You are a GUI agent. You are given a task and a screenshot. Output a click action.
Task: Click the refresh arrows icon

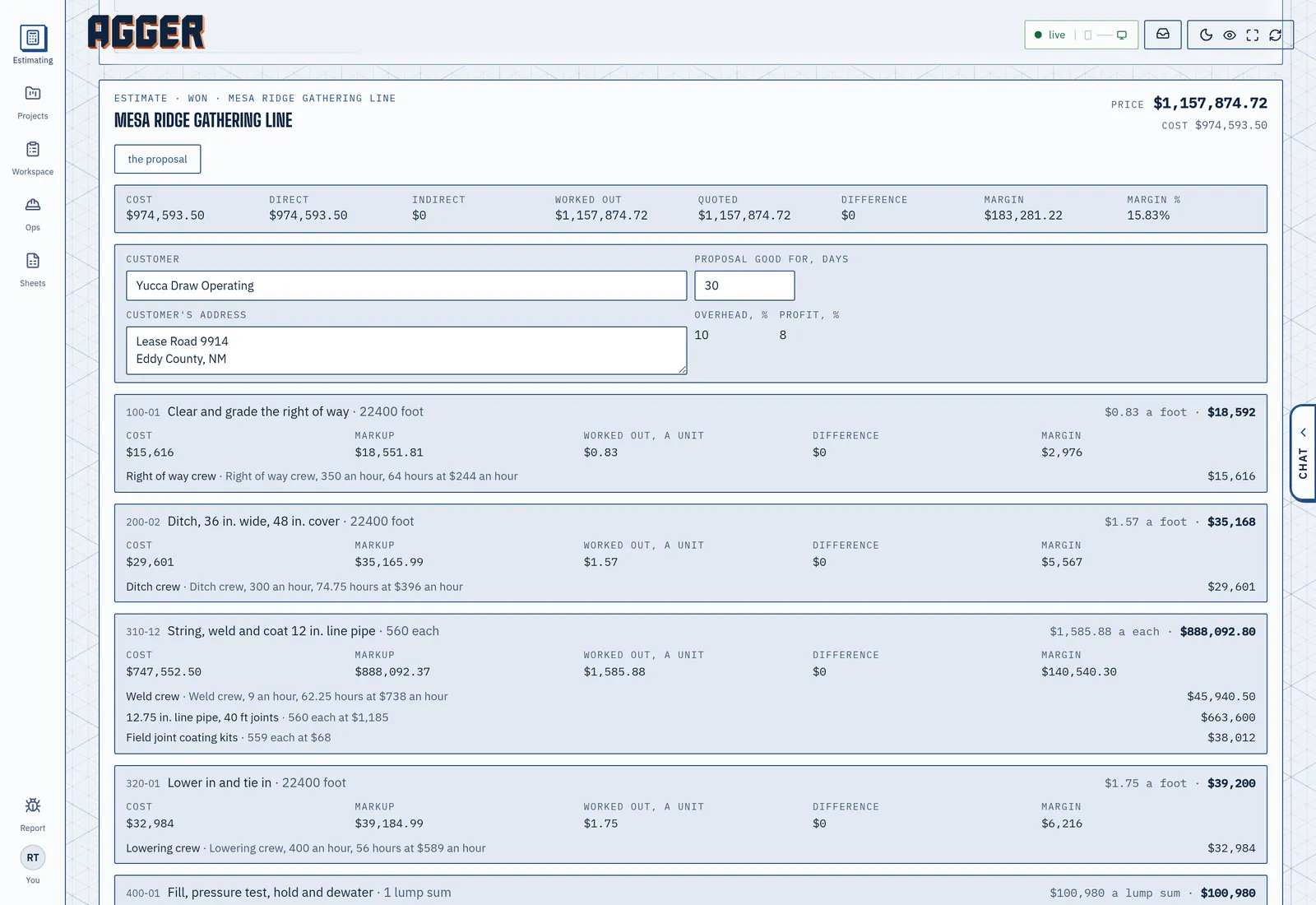1275,35
